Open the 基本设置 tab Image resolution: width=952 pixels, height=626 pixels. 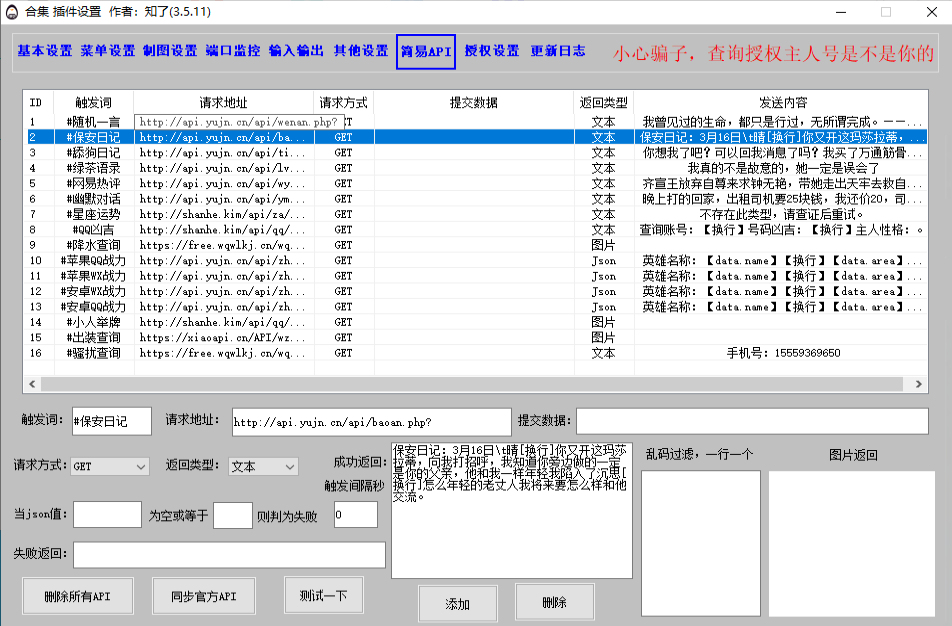(45, 51)
